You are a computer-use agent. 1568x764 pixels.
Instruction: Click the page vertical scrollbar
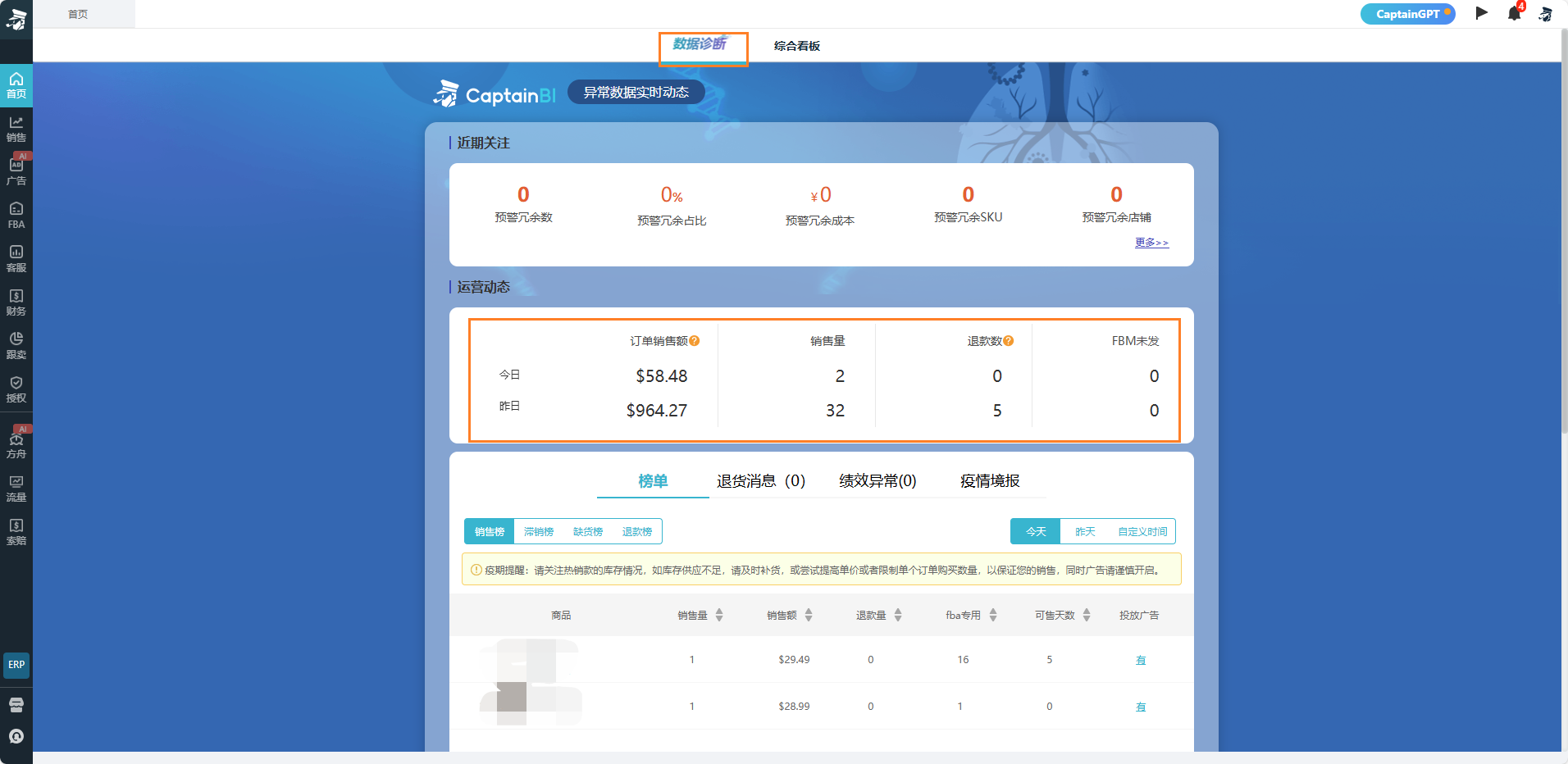pyautogui.click(x=1565, y=230)
